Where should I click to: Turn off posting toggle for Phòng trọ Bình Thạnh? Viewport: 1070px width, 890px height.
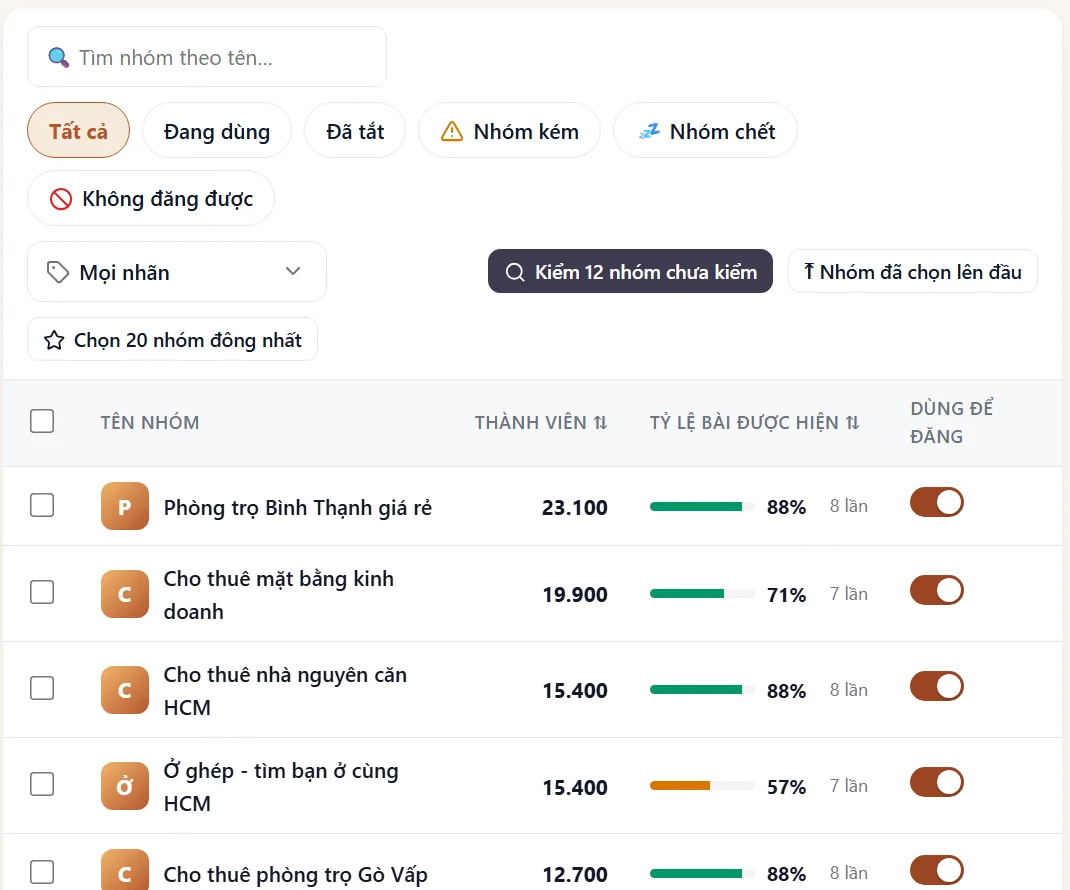(x=937, y=502)
